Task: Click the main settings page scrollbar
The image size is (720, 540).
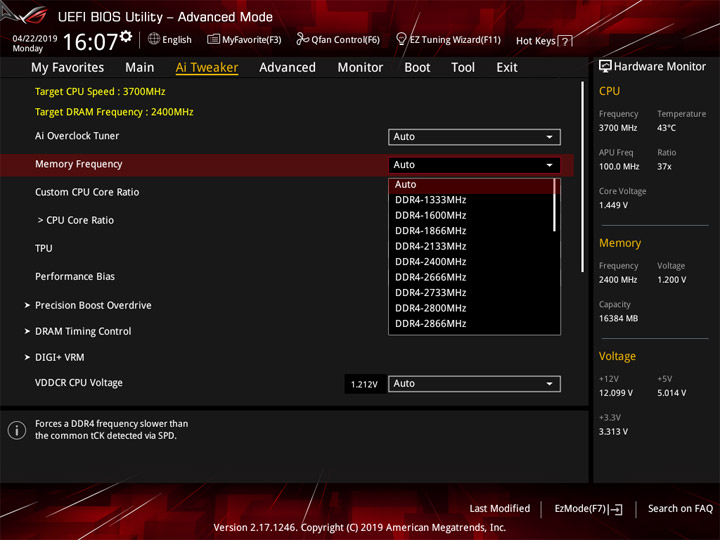Action: 583,177
